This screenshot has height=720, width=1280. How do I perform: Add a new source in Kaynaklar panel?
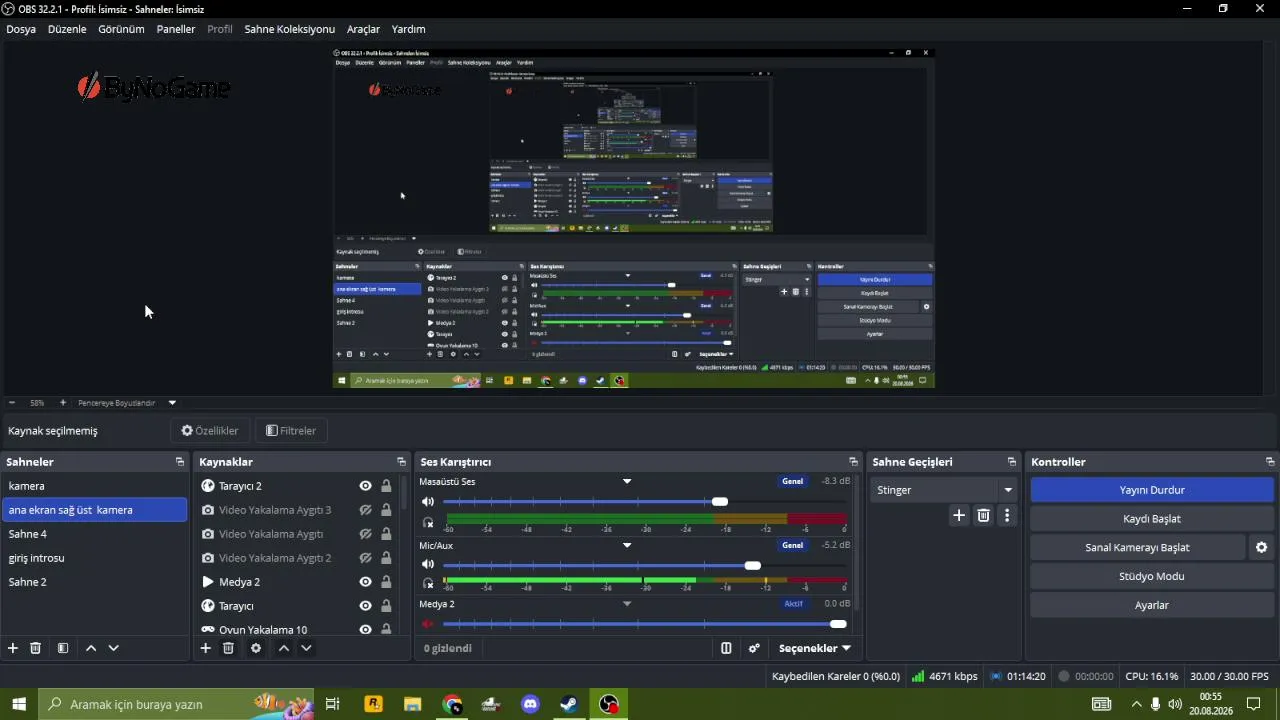pyautogui.click(x=206, y=648)
